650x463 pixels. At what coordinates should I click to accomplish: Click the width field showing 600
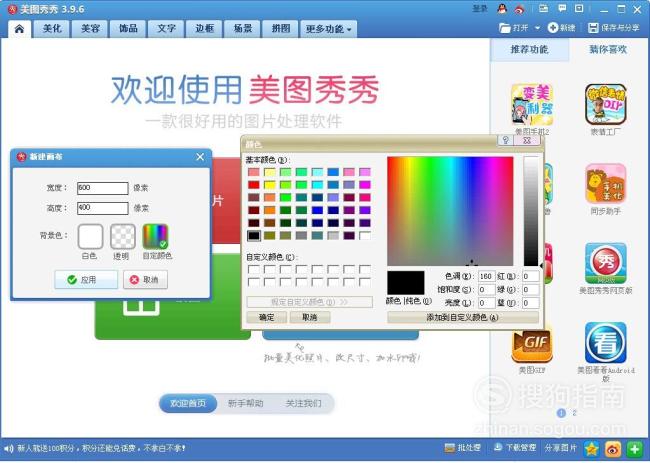(103, 188)
